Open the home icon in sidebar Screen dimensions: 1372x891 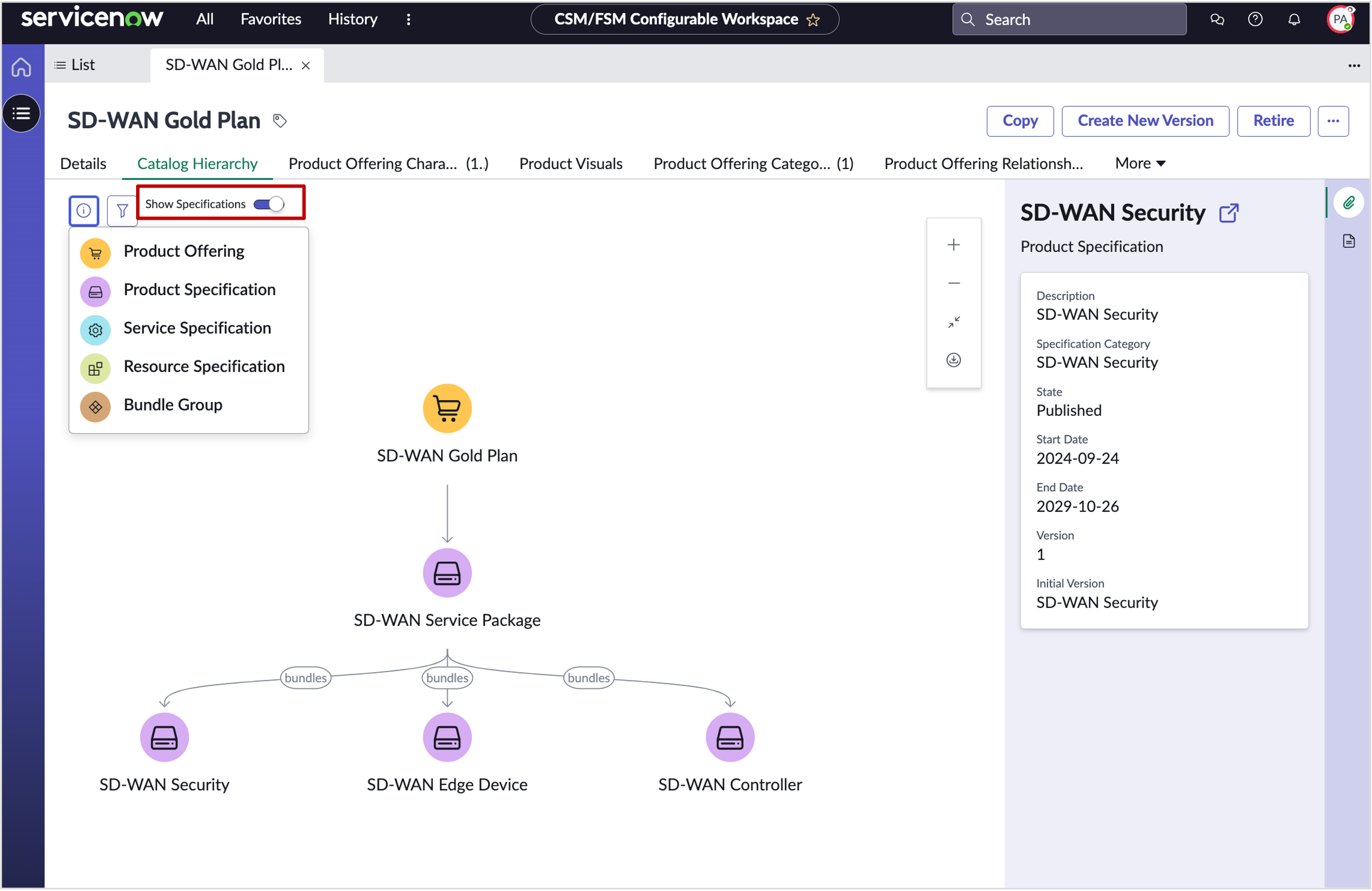pos(21,67)
